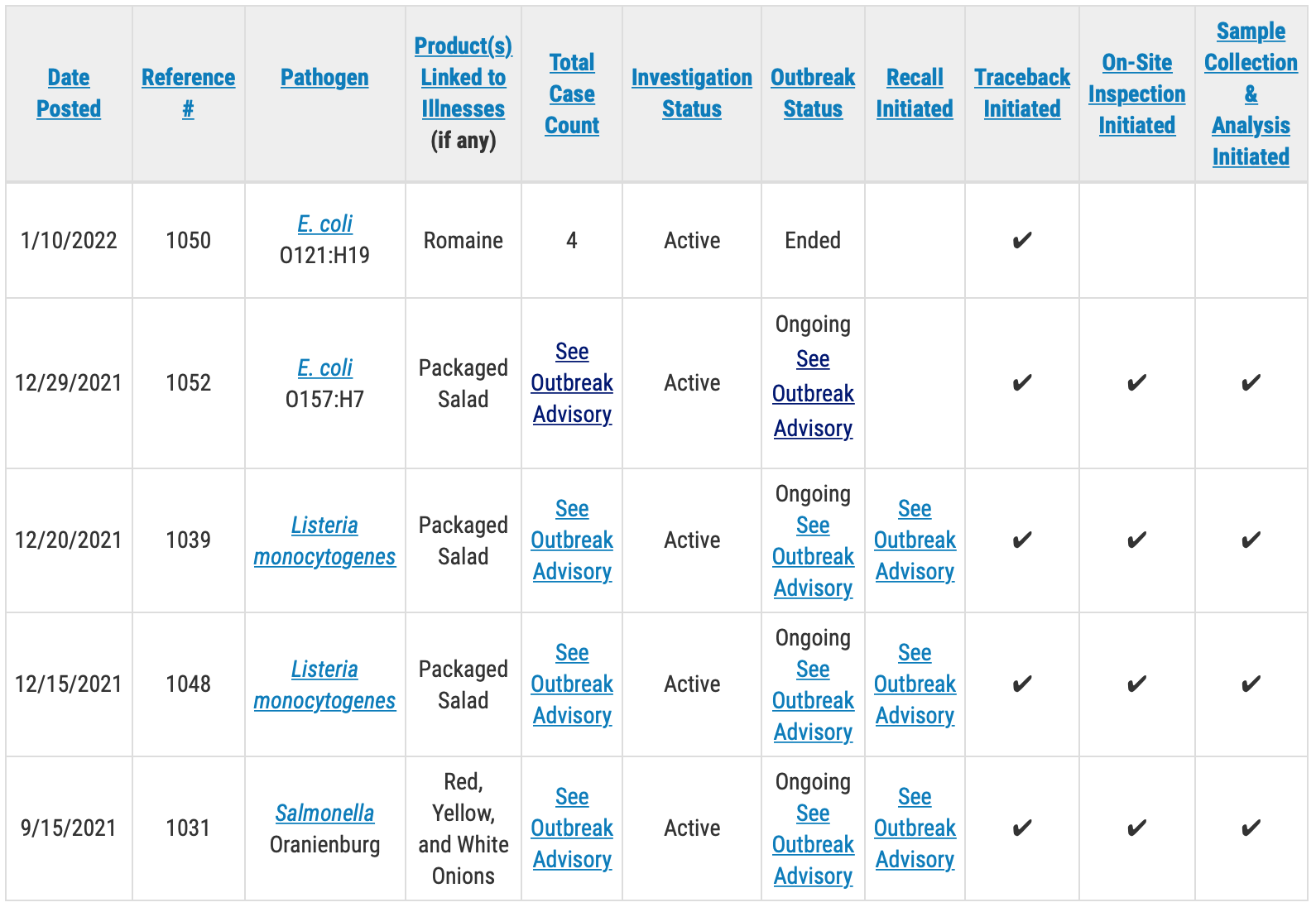Open the Investigation Status header link
Screen dimensions: 1316x912
click(691, 93)
